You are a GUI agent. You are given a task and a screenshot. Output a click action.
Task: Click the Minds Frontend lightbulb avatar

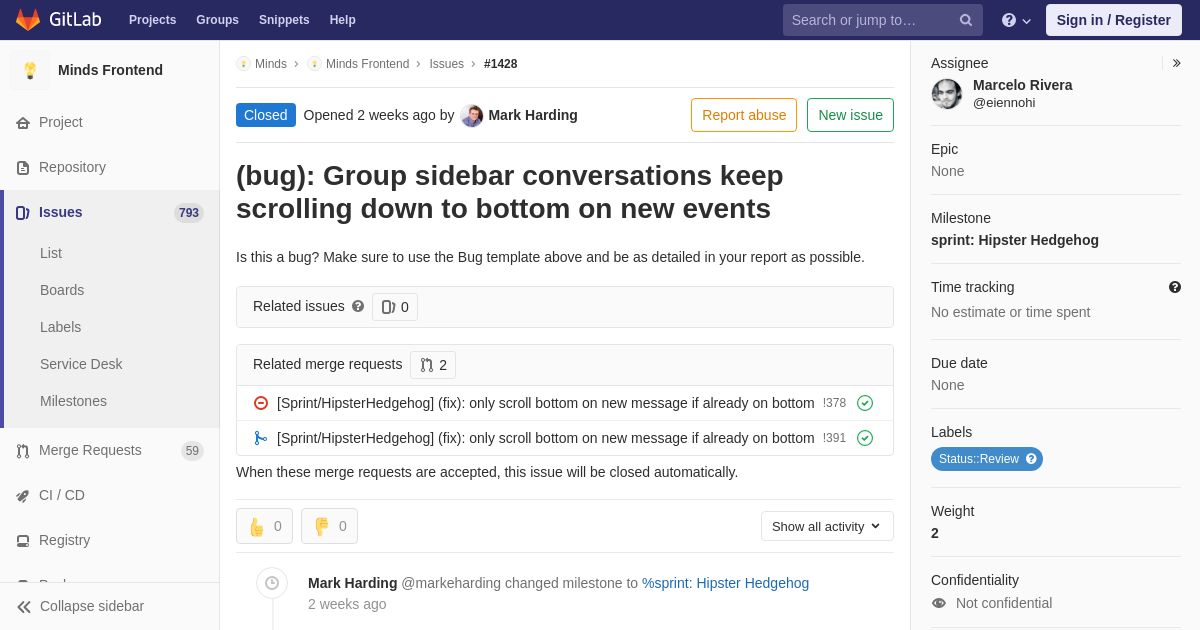click(x=30, y=70)
